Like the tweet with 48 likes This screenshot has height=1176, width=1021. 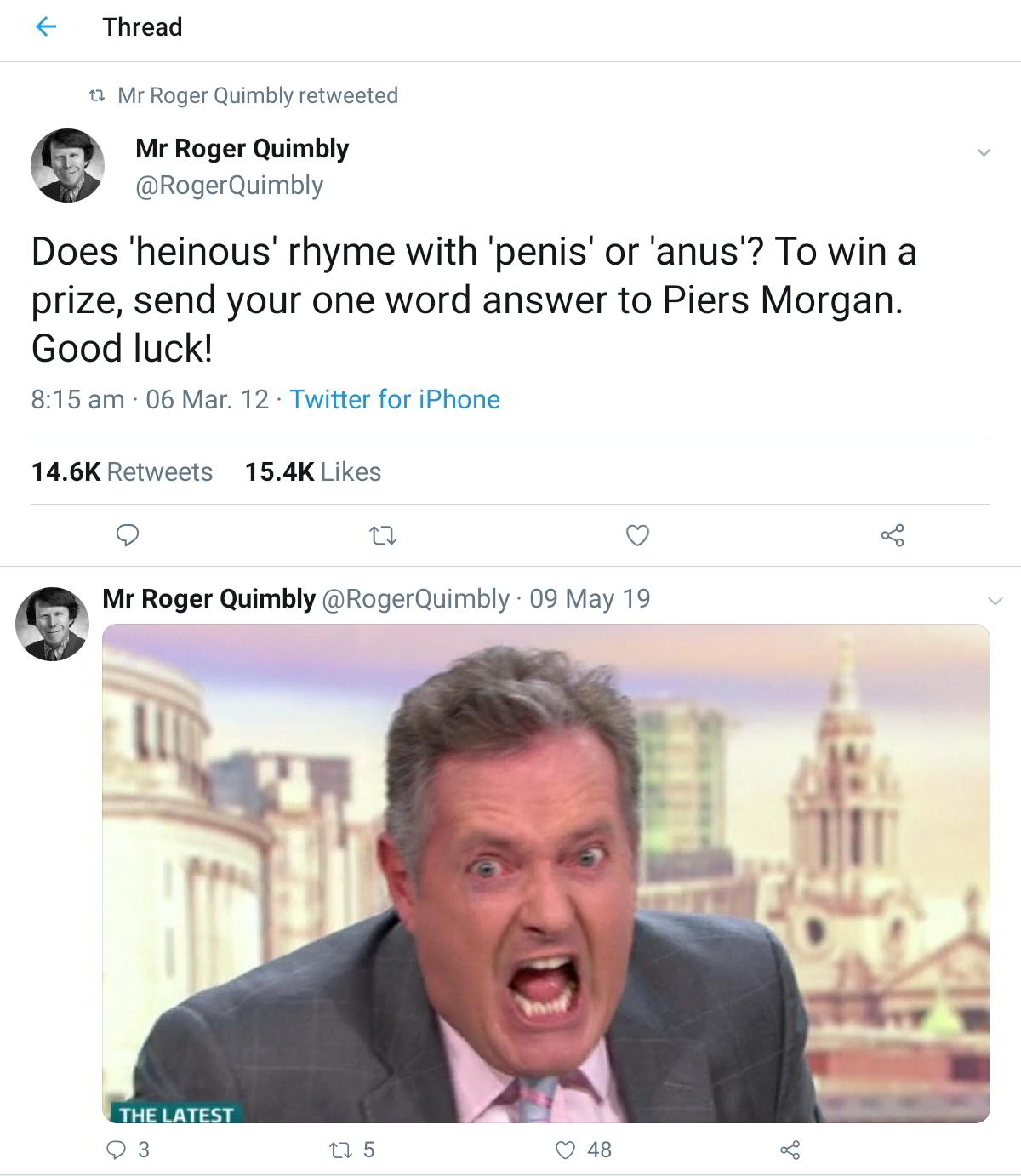point(566,1150)
